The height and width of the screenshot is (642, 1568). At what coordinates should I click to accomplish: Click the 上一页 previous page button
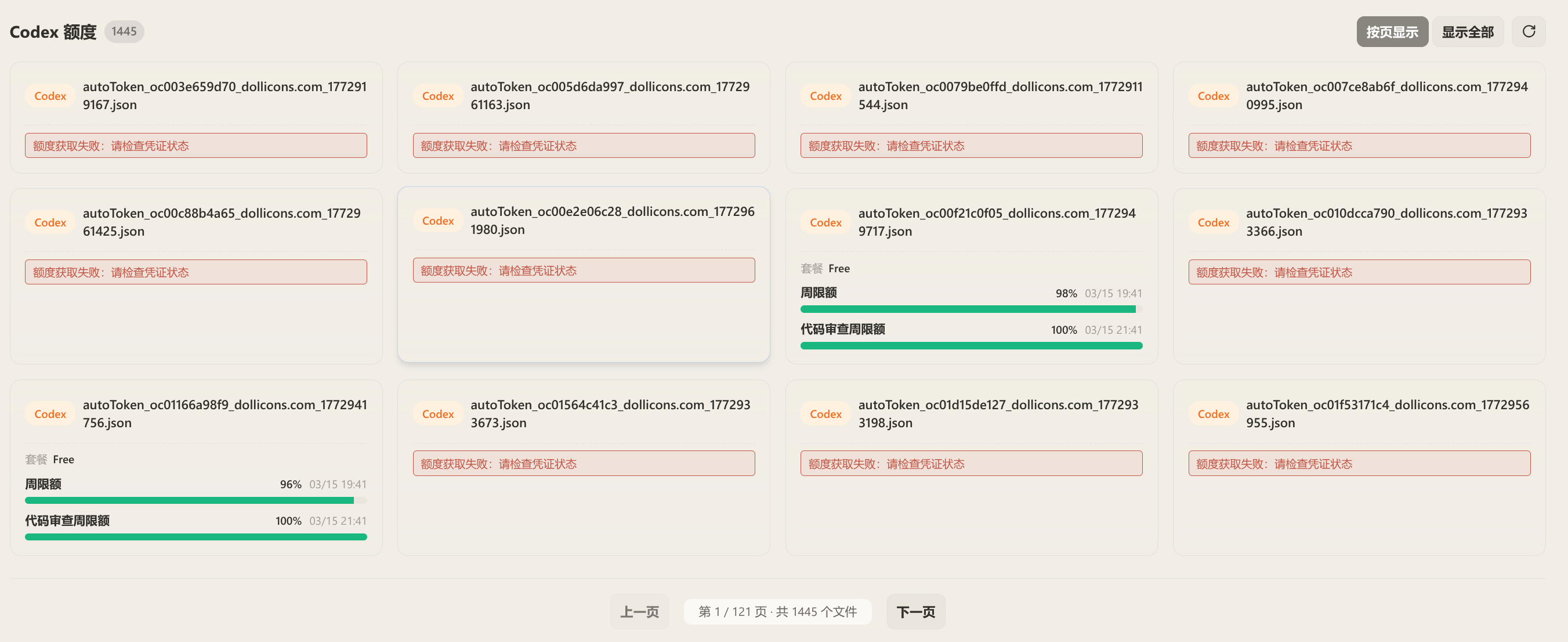point(639,611)
